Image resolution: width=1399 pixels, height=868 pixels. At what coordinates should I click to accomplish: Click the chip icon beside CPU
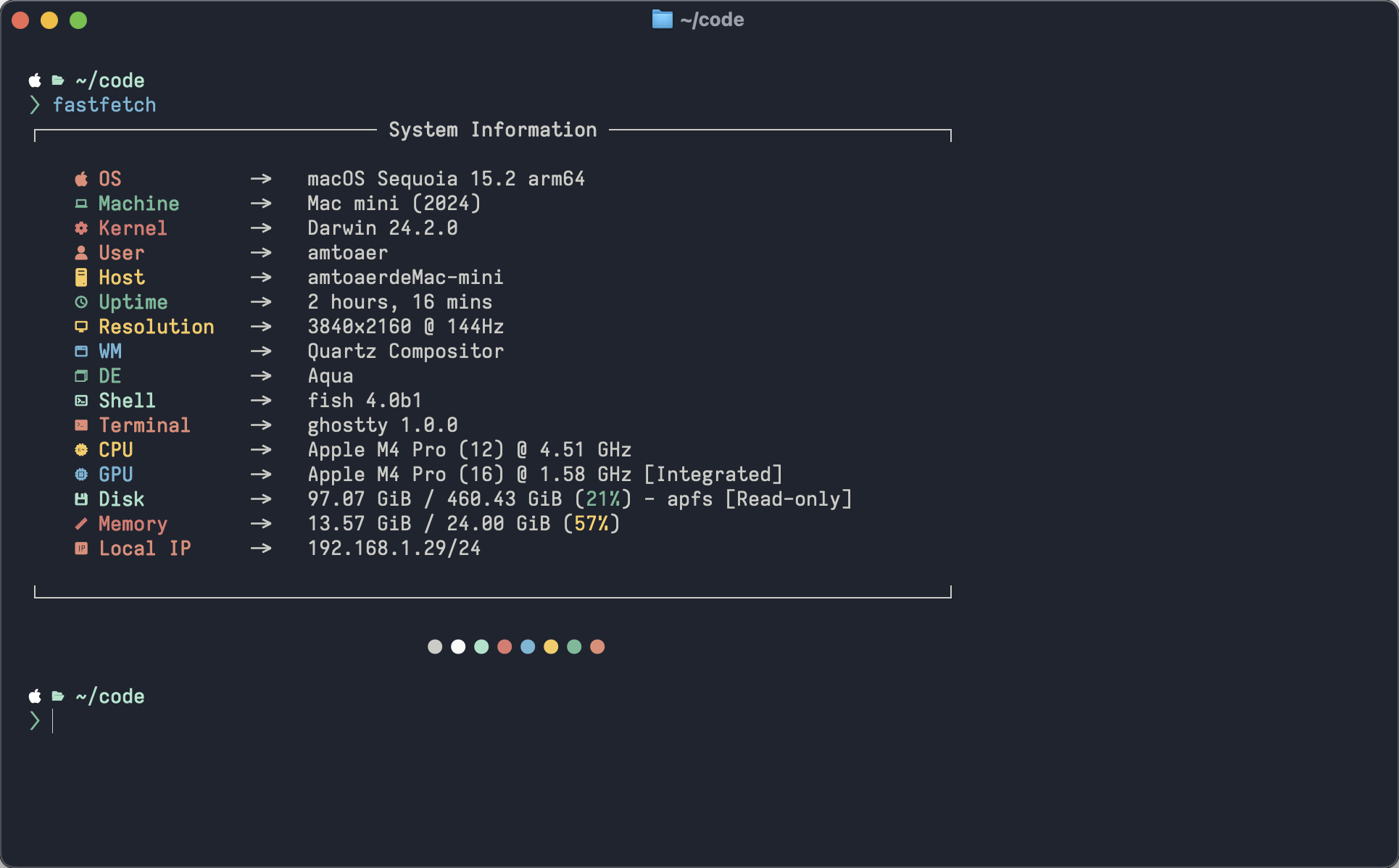coord(81,450)
